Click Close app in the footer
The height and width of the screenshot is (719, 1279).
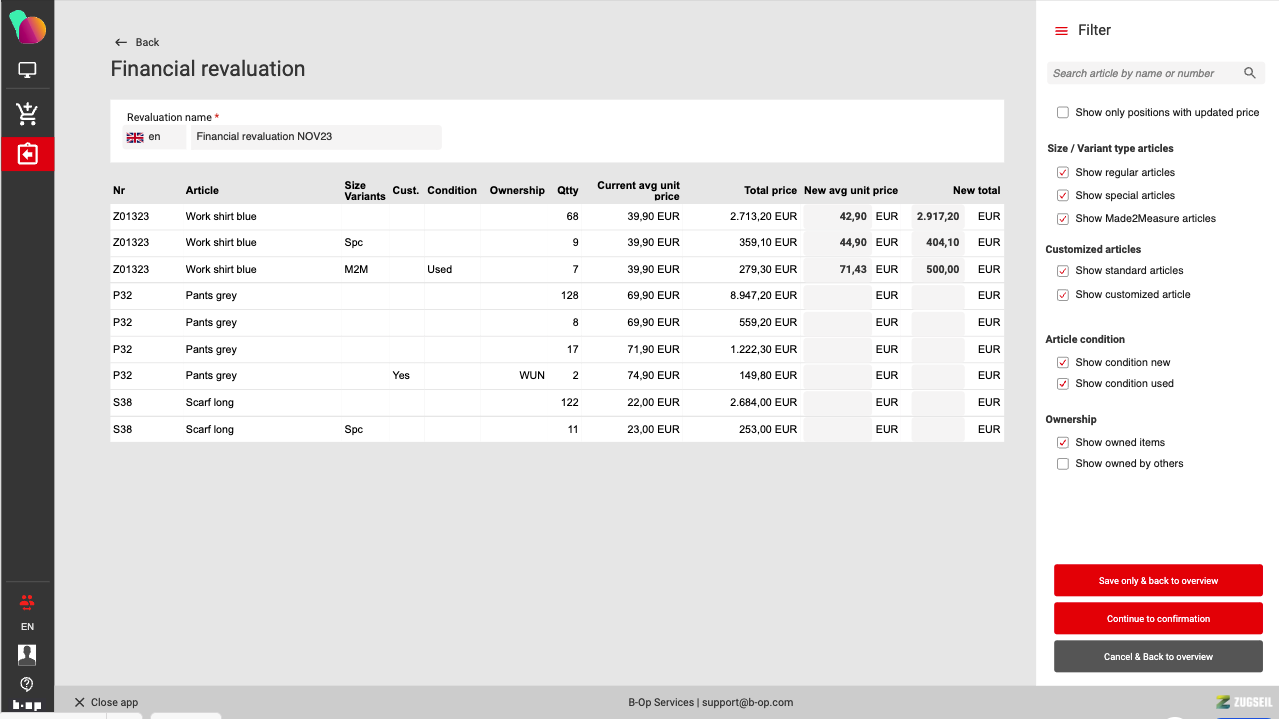coord(106,702)
